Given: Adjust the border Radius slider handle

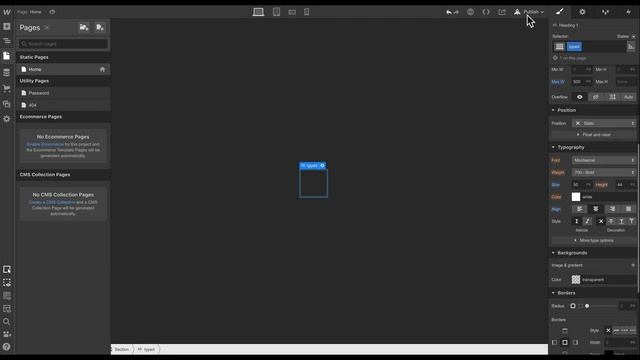Looking at the screenshot, I should (x=587, y=306).
